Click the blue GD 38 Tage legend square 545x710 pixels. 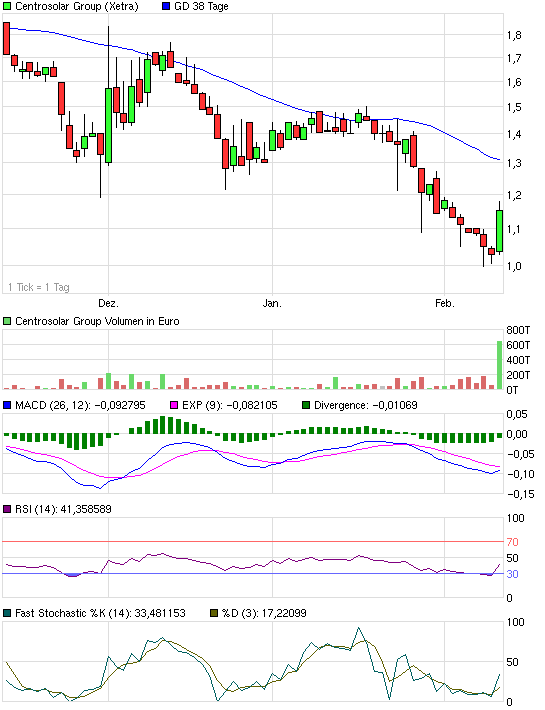pyautogui.click(x=166, y=6)
